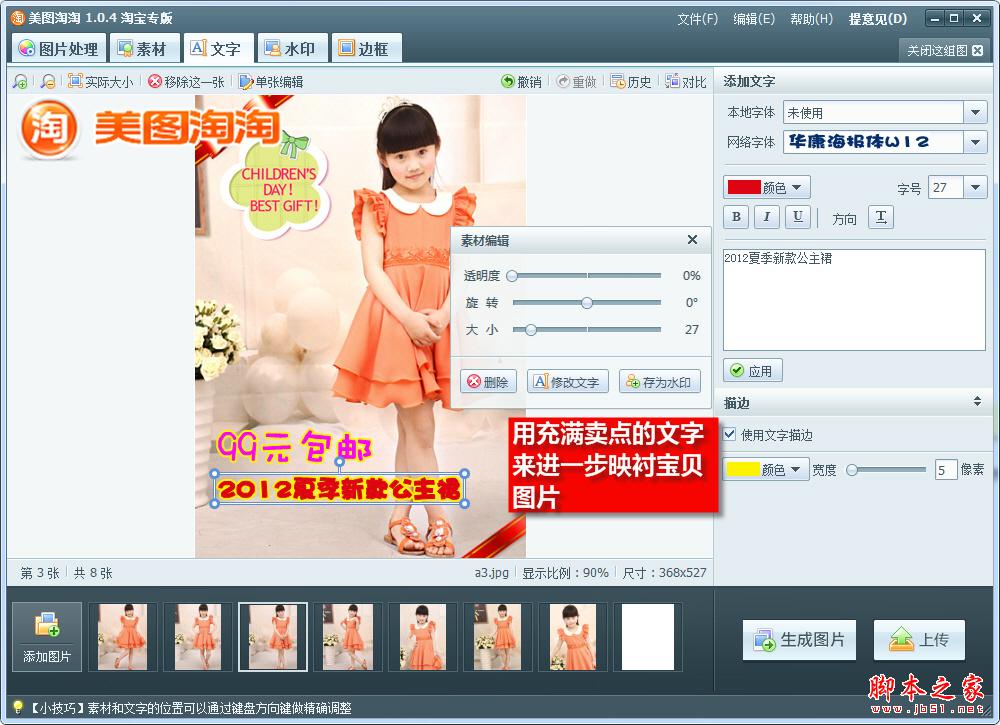The image size is (1000, 725).
Task: Select the 99元包邮 text on canvas
Action: point(294,445)
